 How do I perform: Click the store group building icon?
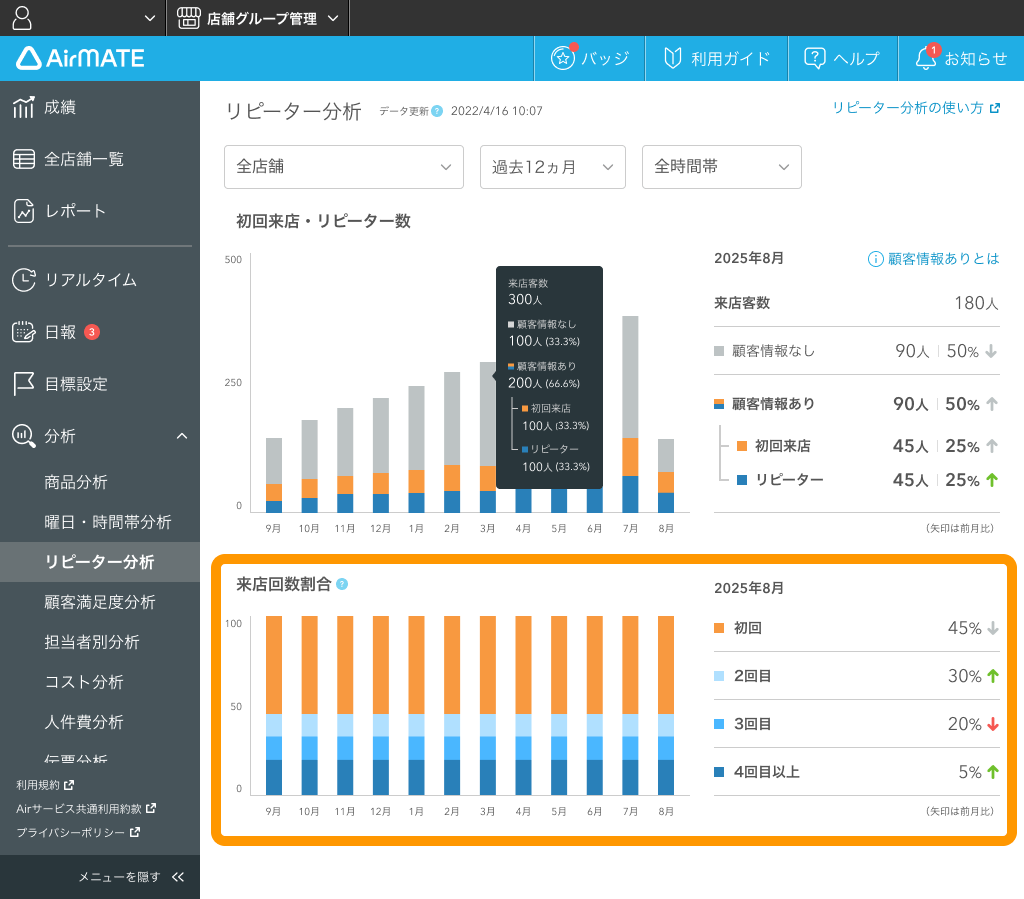[x=189, y=18]
